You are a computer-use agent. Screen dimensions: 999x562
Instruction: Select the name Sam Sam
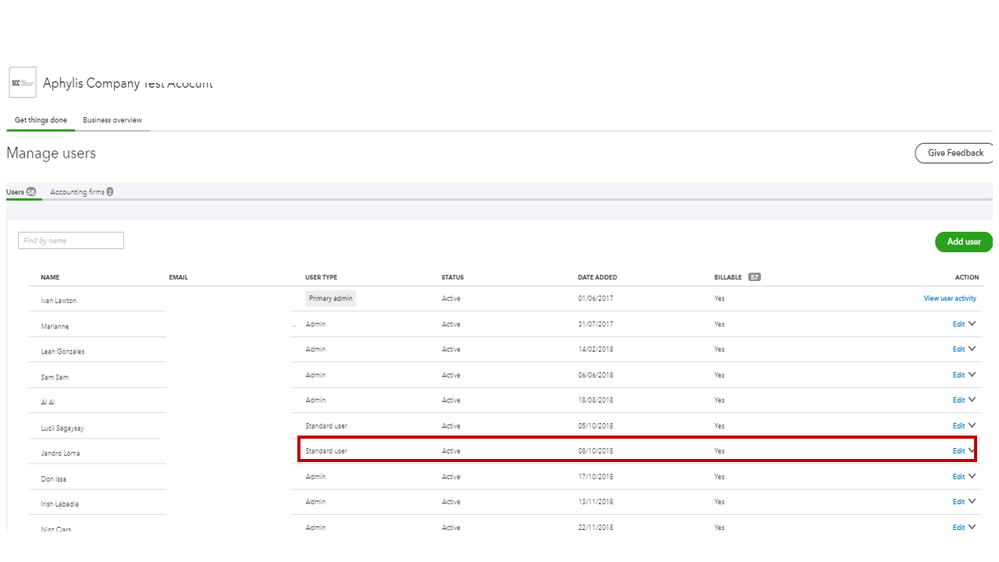tap(54, 377)
